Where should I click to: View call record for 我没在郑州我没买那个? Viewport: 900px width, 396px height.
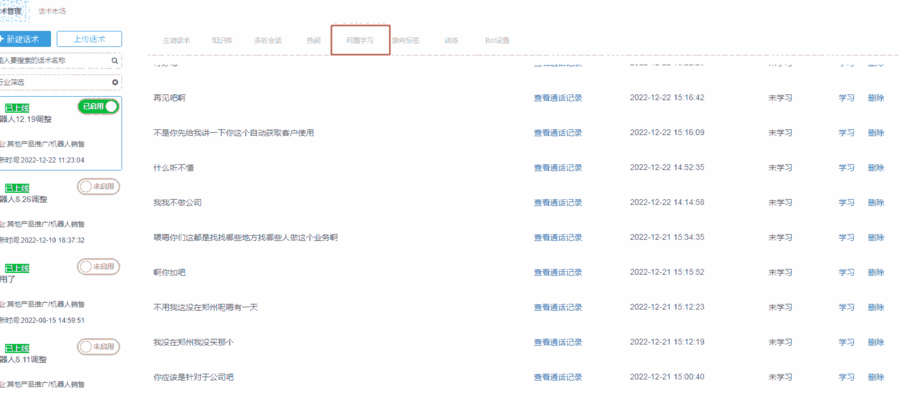point(558,343)
